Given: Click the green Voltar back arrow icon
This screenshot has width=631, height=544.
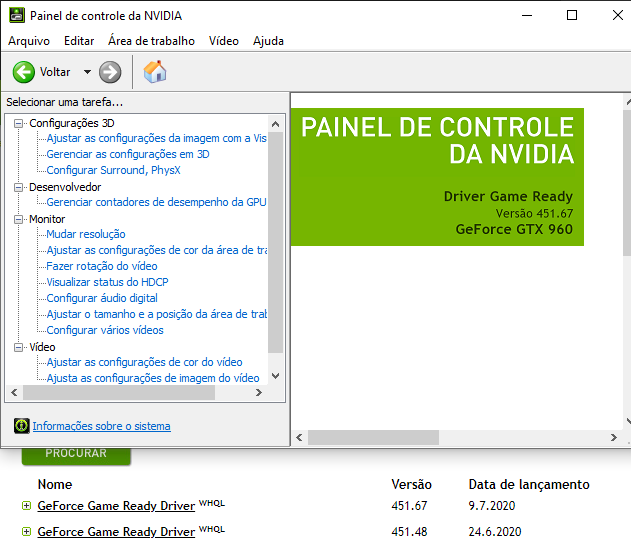Looking at the screenshot, I should tap(24, 72).
